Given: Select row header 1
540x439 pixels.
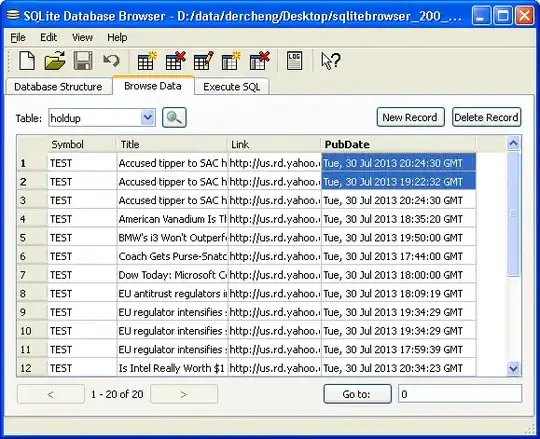Looking at the screenshot, I should tap(32, 163).
